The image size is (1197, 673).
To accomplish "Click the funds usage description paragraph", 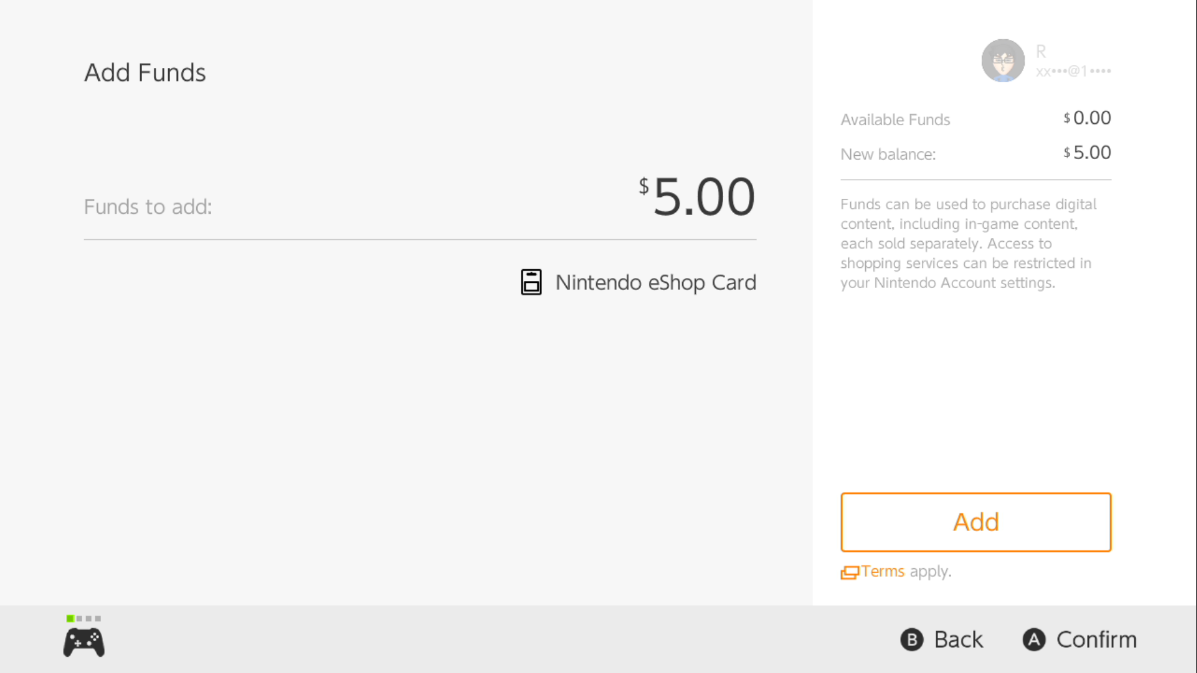I will pos(968,244).
